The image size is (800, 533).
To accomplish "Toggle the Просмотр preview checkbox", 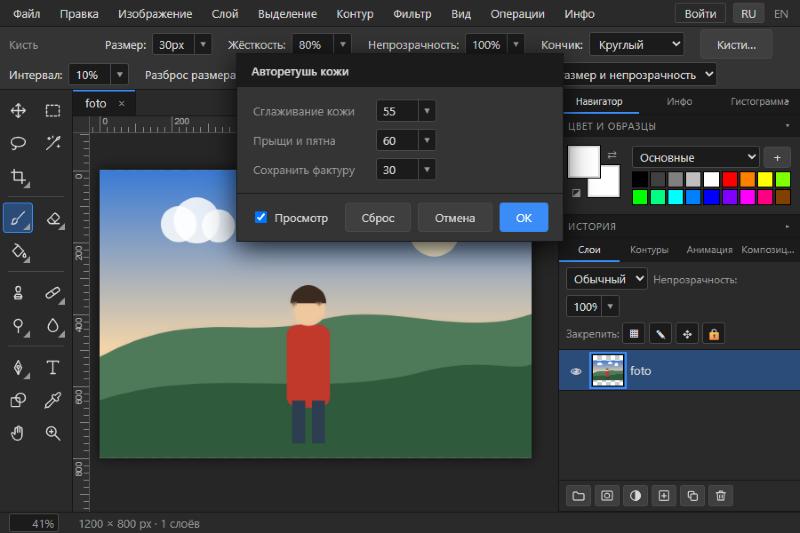I will coord(261,217).
